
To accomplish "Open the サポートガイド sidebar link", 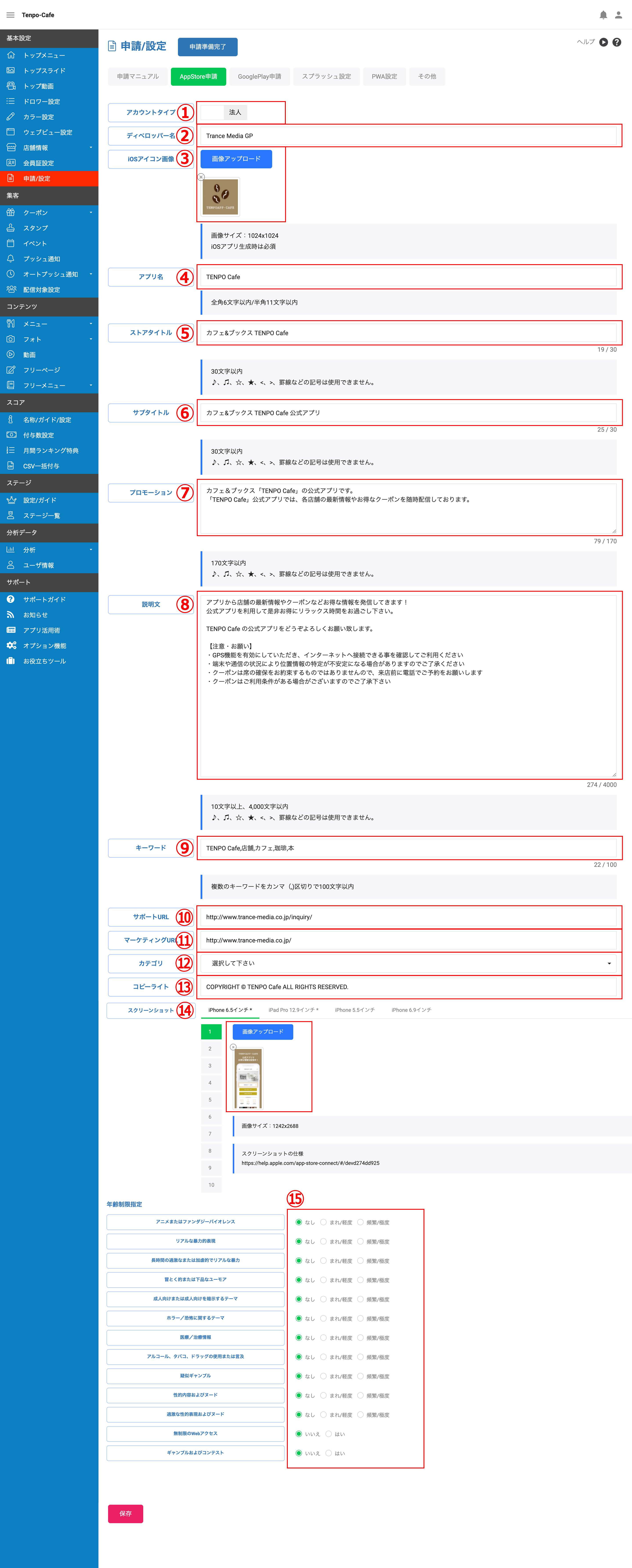I will [x=44, y=600].
